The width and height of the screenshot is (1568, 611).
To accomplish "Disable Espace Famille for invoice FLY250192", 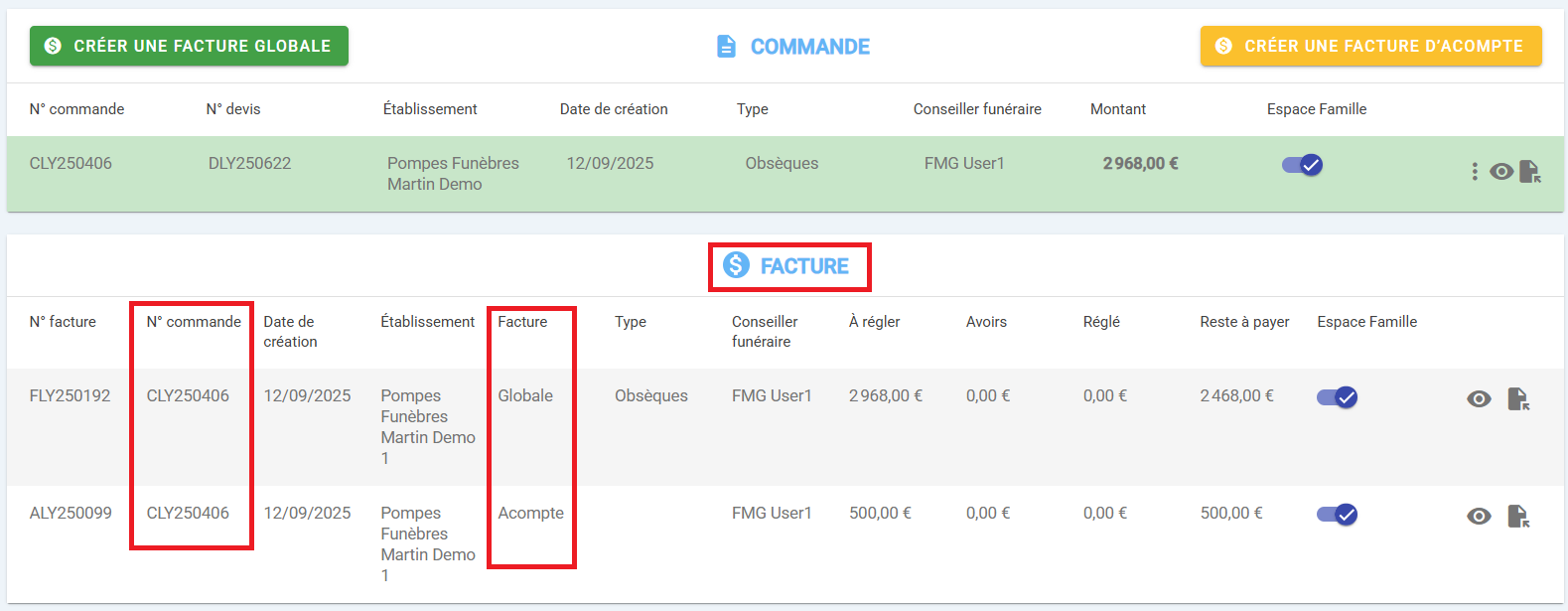I will 1337,397.
